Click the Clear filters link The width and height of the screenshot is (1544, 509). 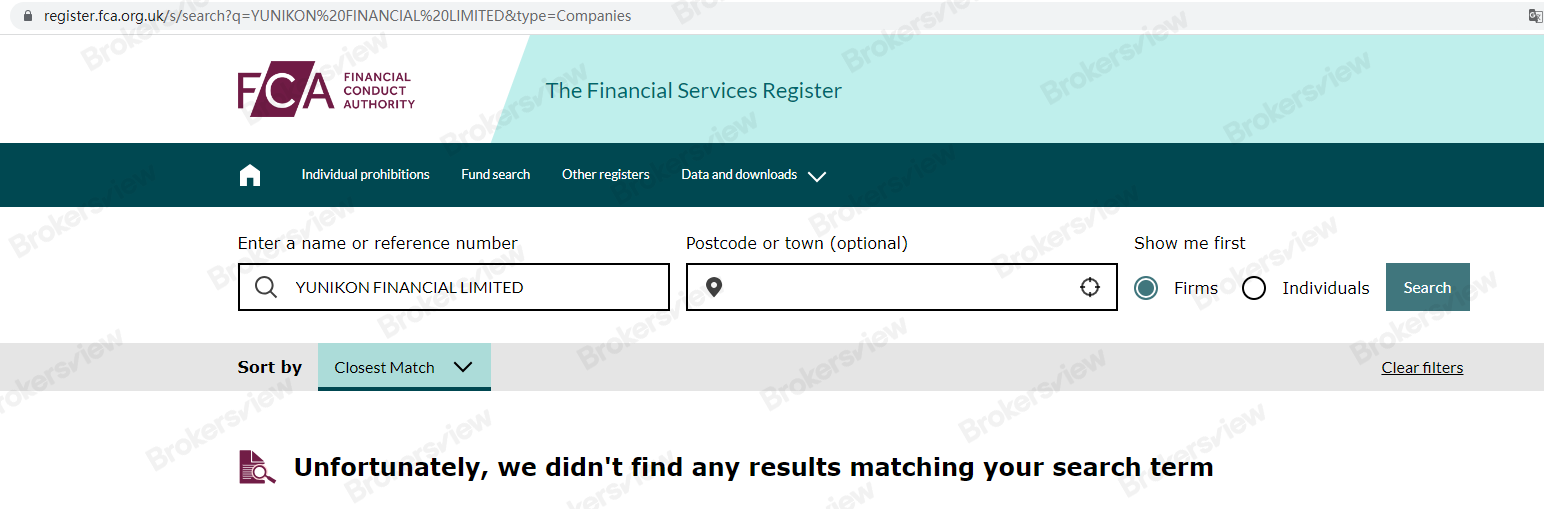point(1422,368)
